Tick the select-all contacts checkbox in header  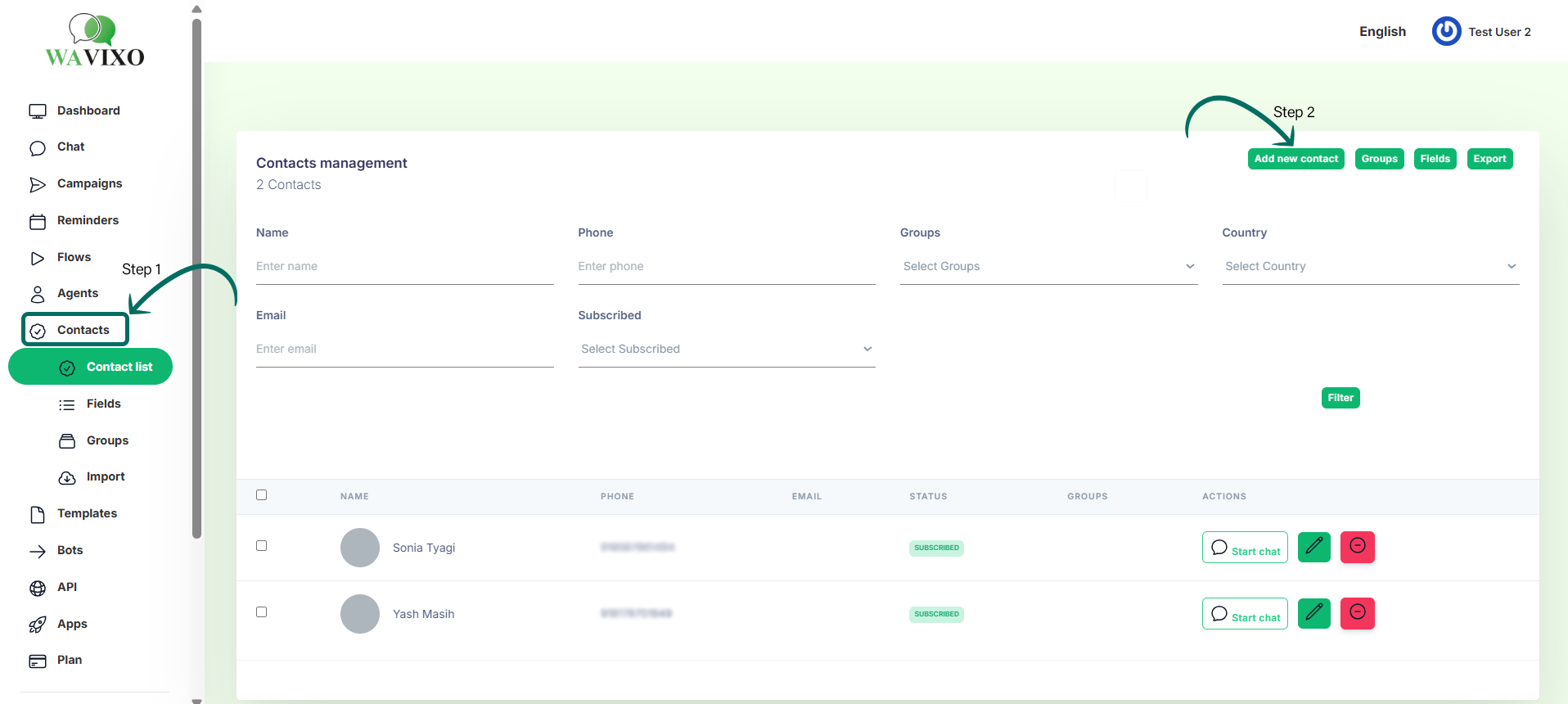pyautogui.click(x=262, y=495)
